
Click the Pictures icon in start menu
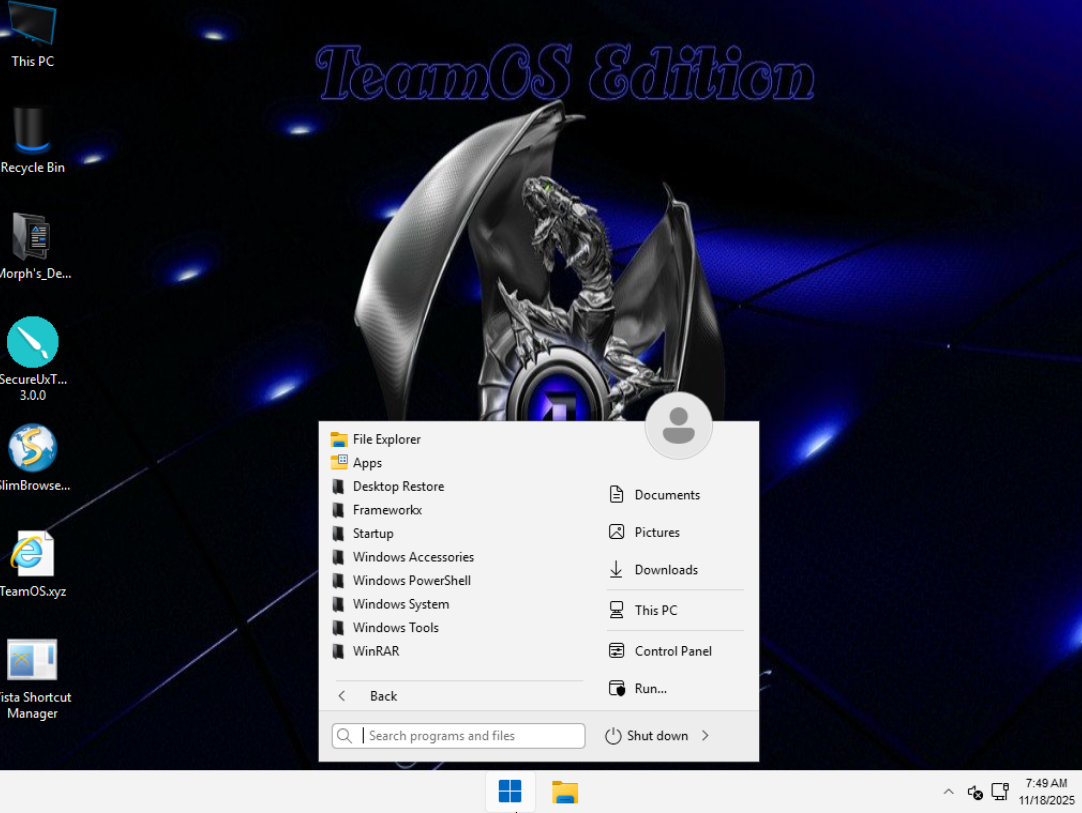[616, 531]
